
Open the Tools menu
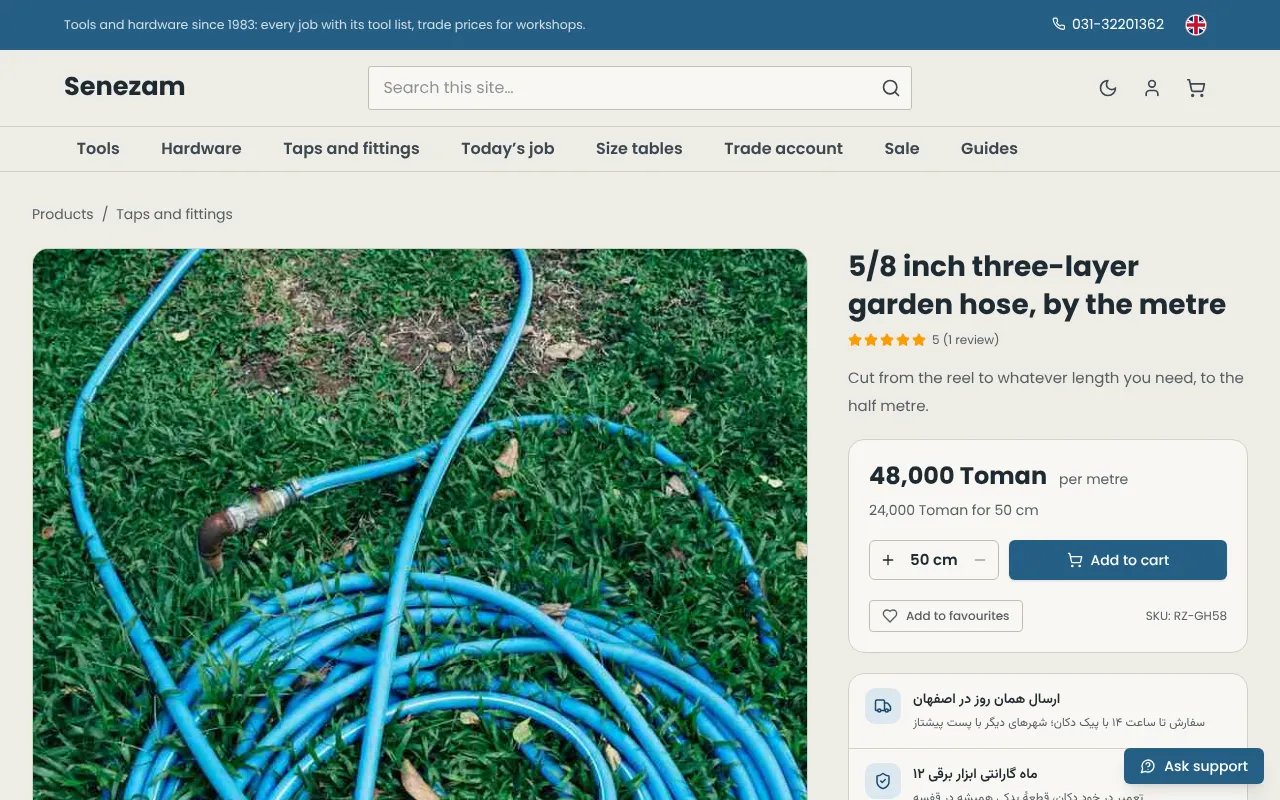(98, 148)
